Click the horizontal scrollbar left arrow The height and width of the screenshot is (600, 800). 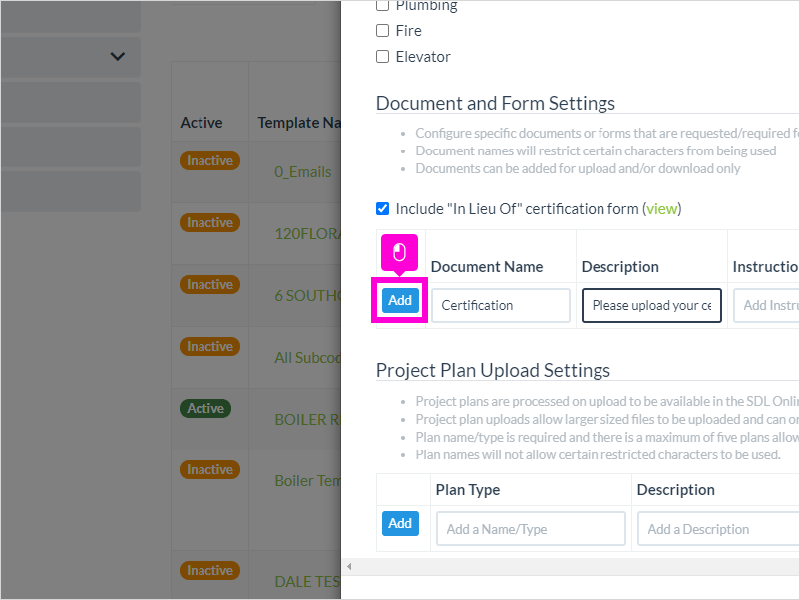[349, 566]
